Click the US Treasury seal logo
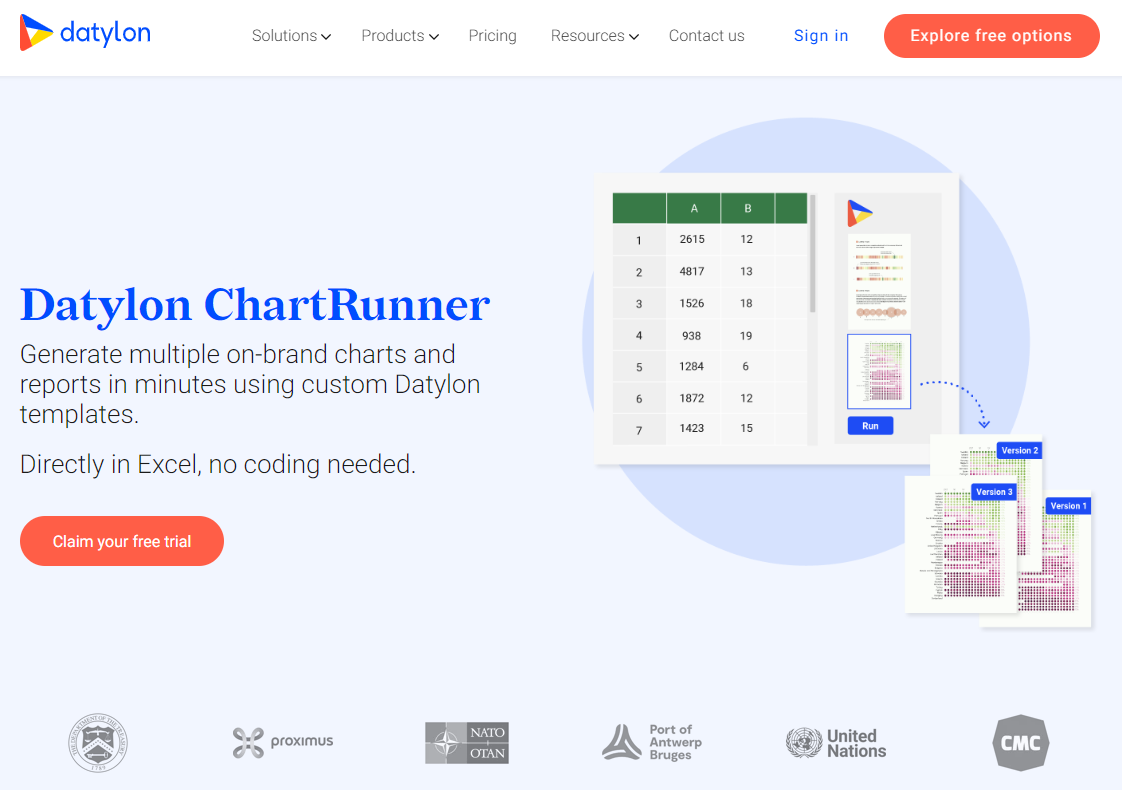 click(x=98, y=743)
